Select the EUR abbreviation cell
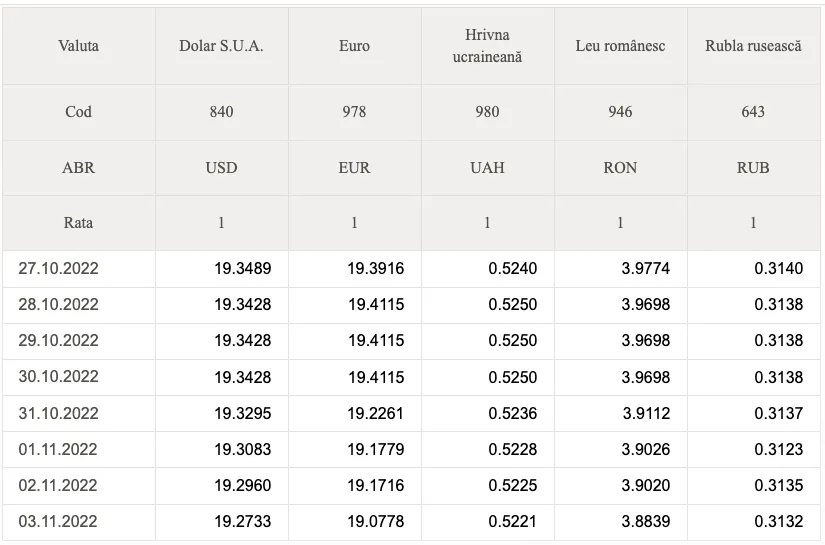Screen dimensions: 825x545 355,168
